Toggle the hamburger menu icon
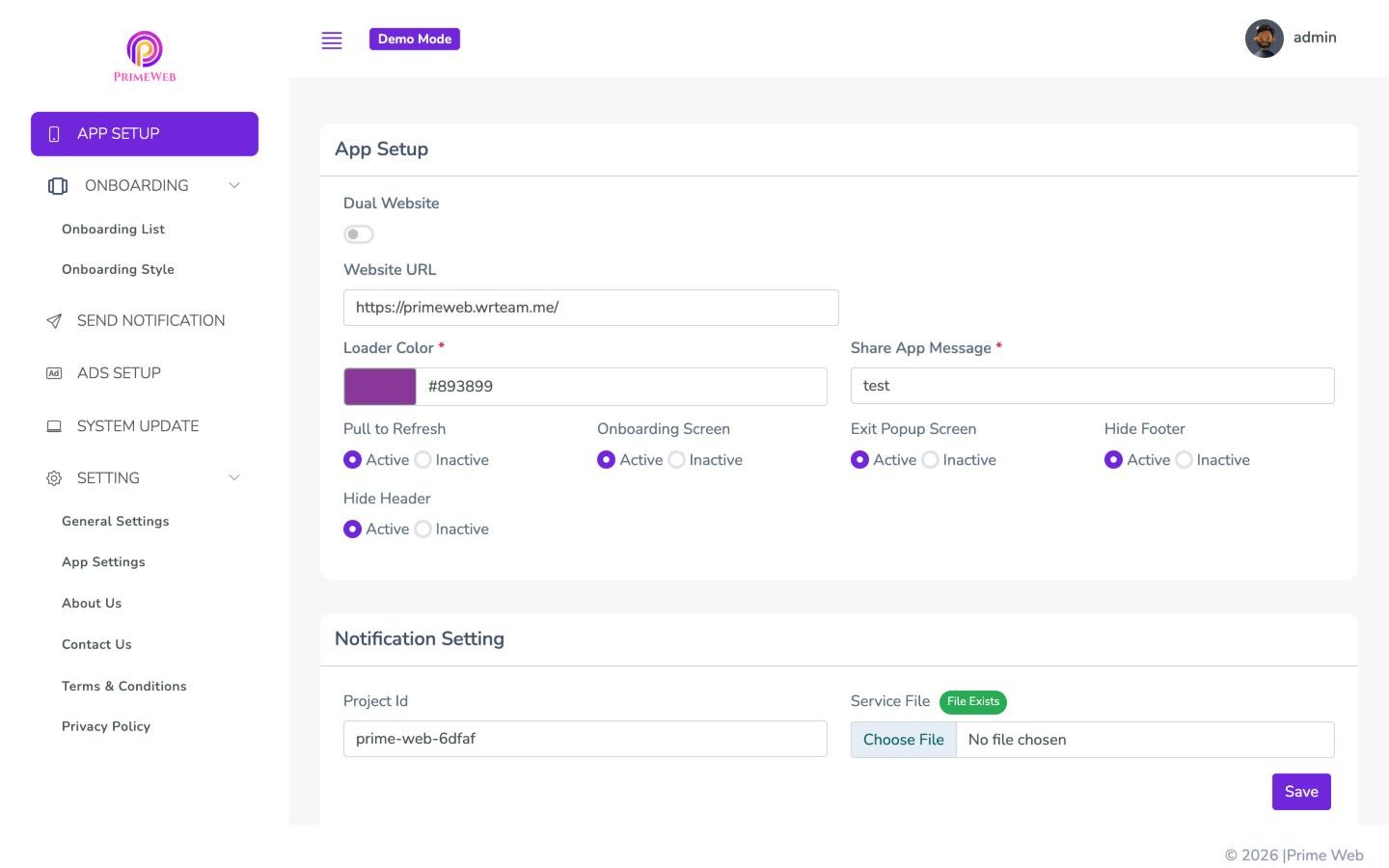The height and width of the screenshot is (868, 1389). (x=332, y=40)
